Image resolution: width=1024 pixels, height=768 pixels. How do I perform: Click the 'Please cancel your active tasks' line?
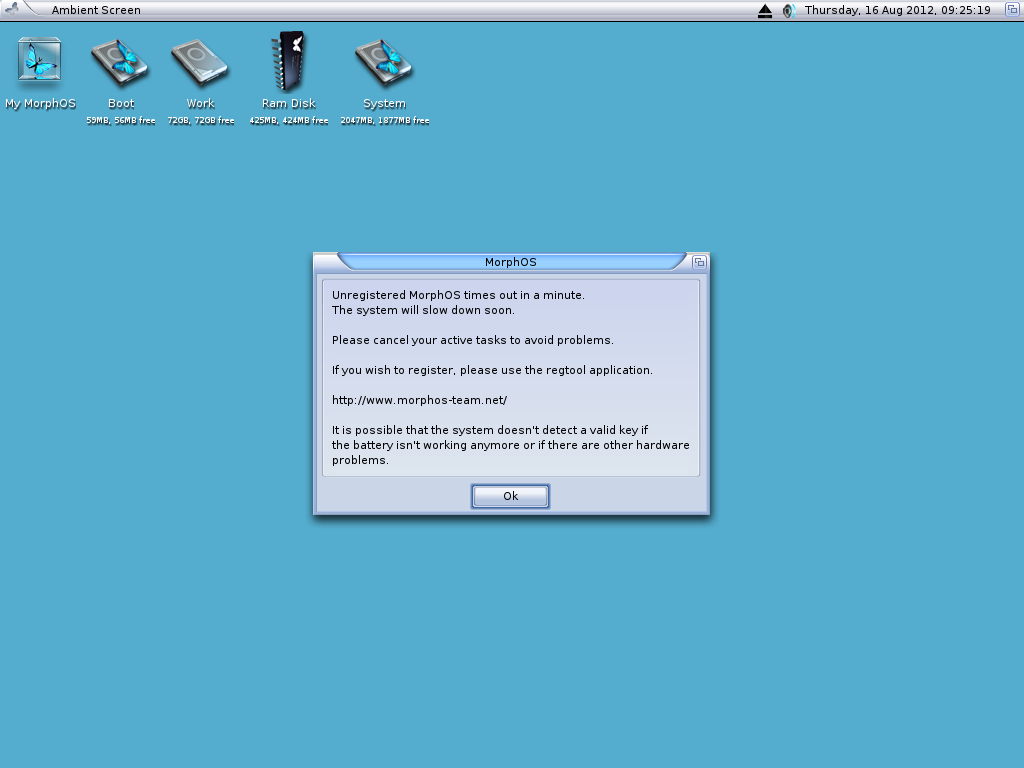(473, 340)
